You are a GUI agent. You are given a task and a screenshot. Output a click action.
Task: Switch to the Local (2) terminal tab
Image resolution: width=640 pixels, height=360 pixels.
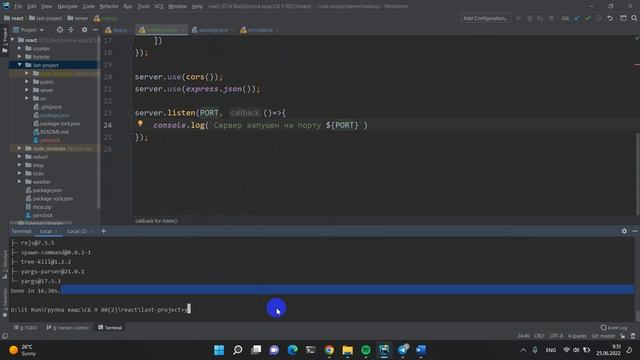77,231
